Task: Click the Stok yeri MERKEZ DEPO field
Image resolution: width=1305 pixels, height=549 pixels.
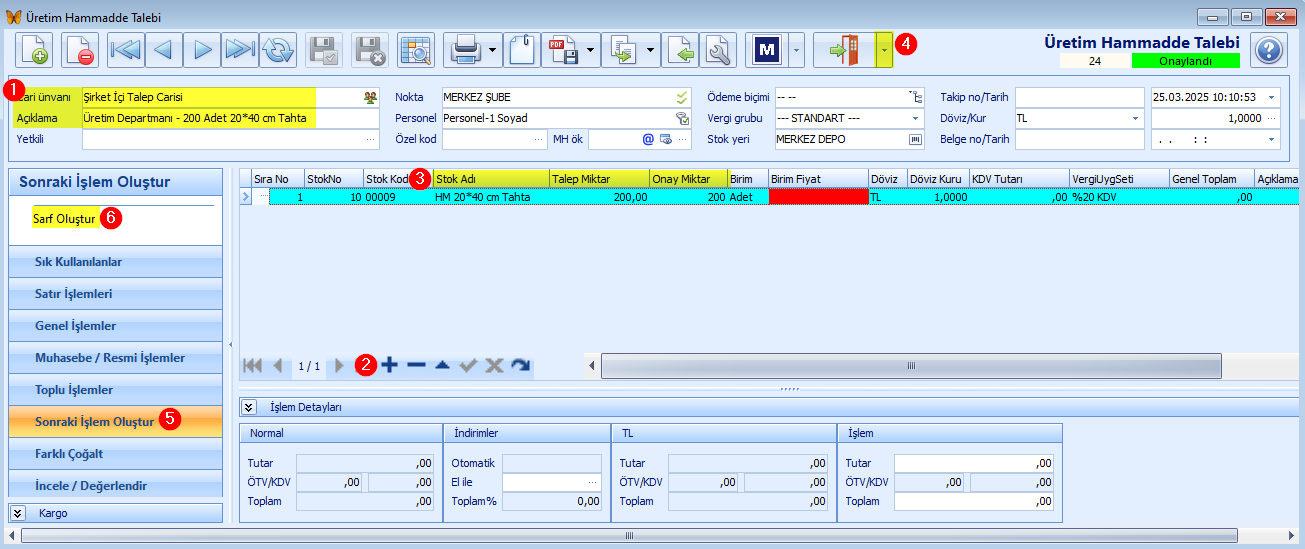Action: tap(849, 139)
